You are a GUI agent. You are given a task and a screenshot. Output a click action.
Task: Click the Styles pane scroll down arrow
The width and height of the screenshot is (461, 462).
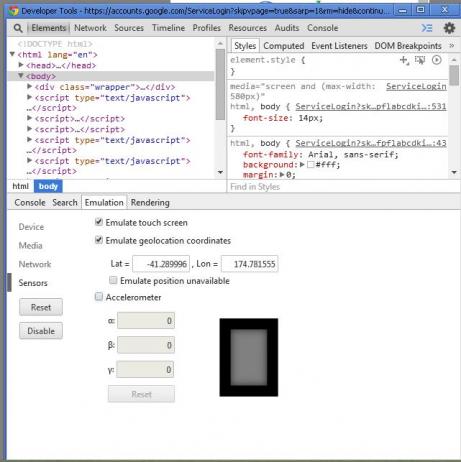click(454, 172)
